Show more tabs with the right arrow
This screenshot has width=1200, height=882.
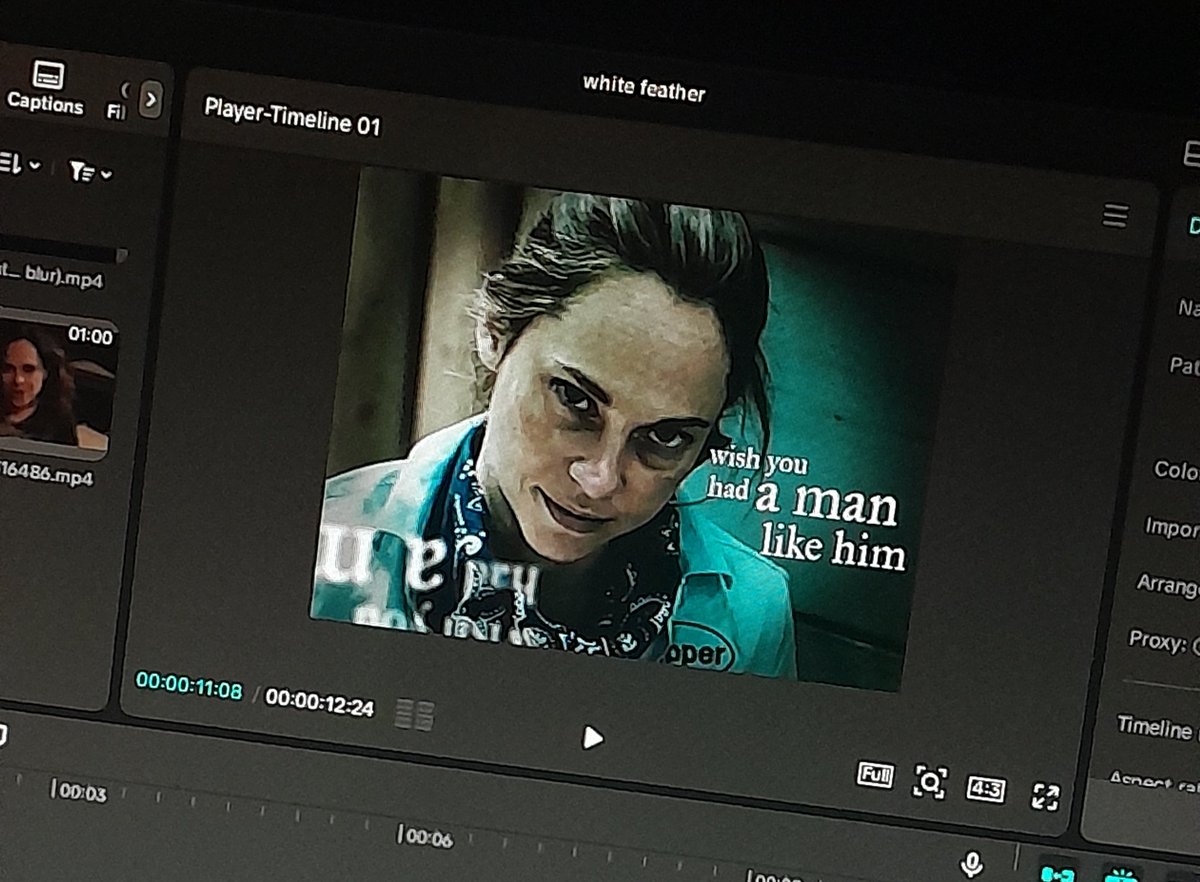pos(150,99)
